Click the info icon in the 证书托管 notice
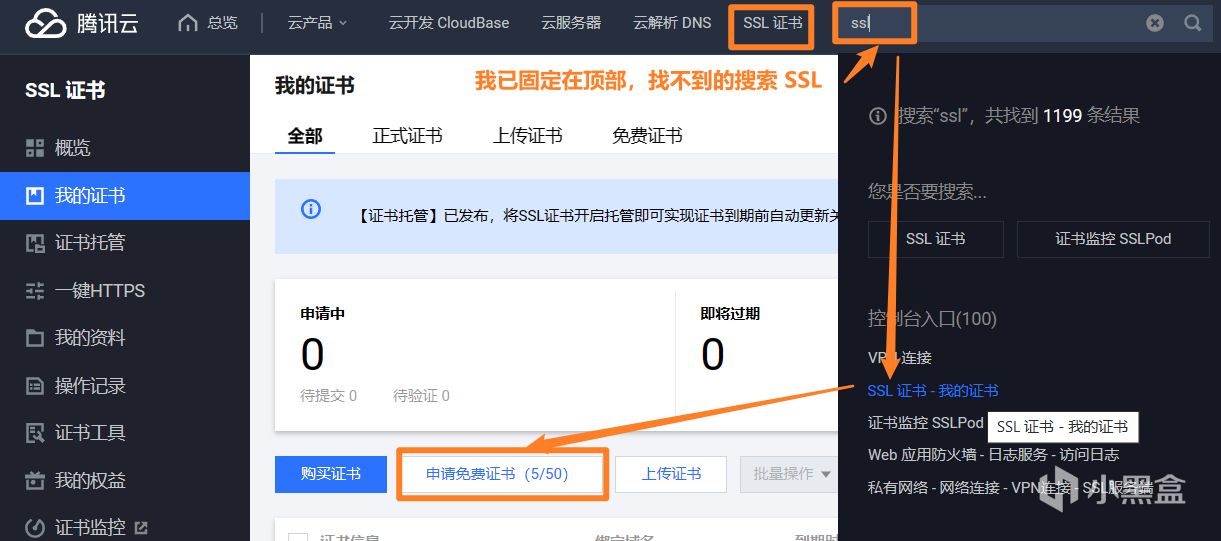 click(x=311, y=209)
